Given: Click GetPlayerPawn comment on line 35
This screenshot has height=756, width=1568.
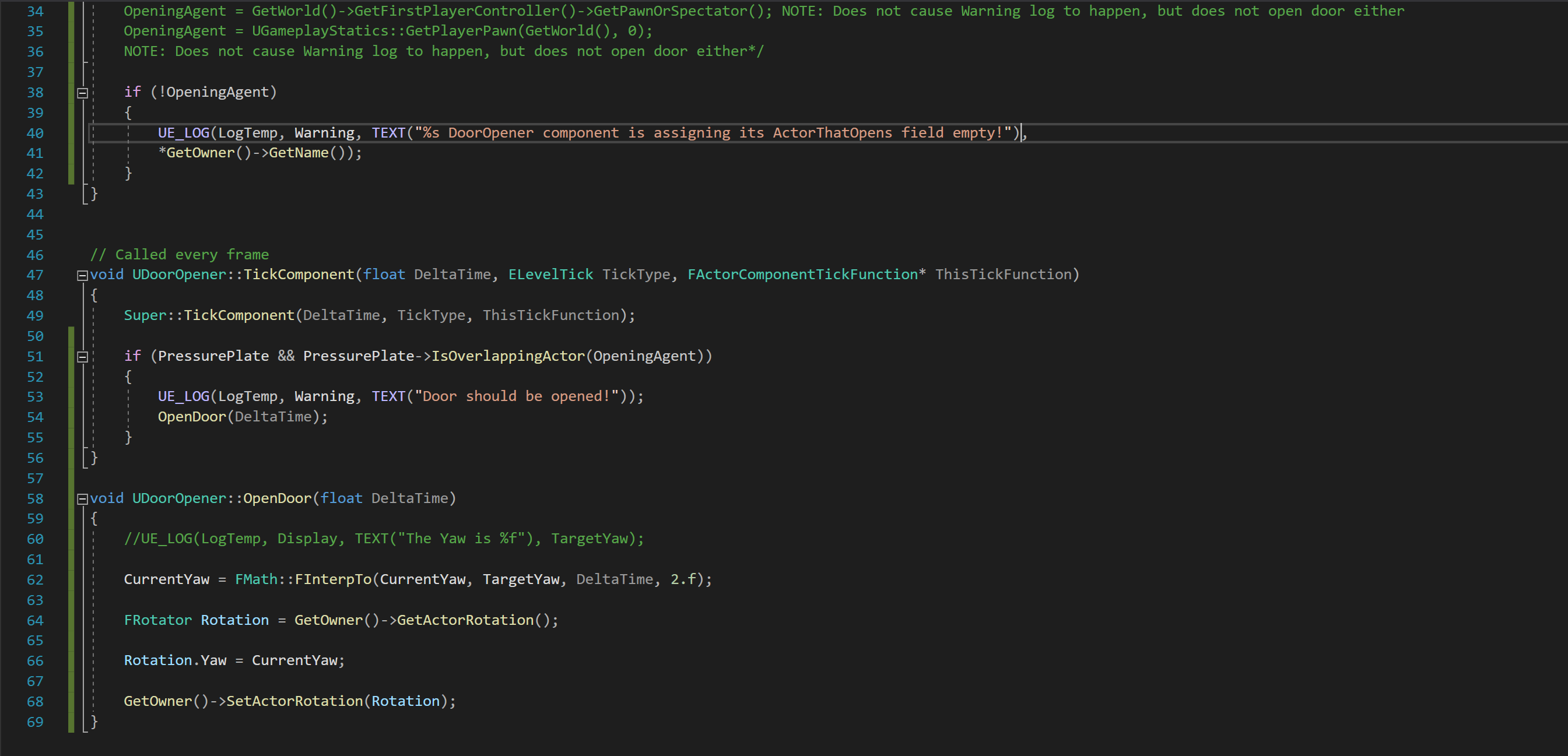Looking at the screenshot, I should (x=461, y=31).
